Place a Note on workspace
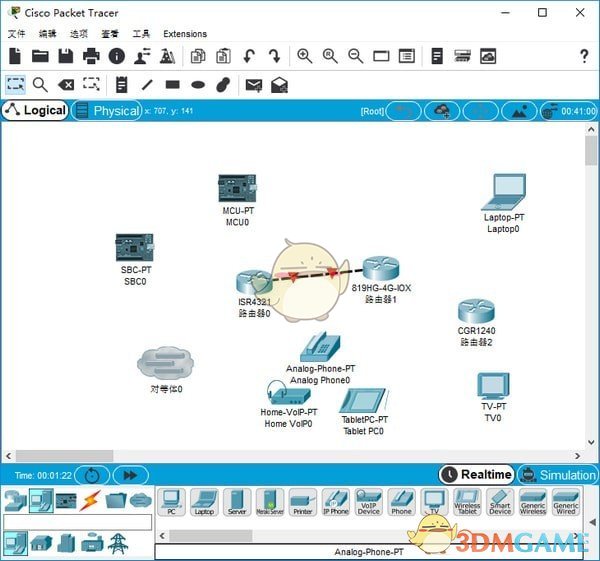The image size is (600, 561). click(121, 85)
